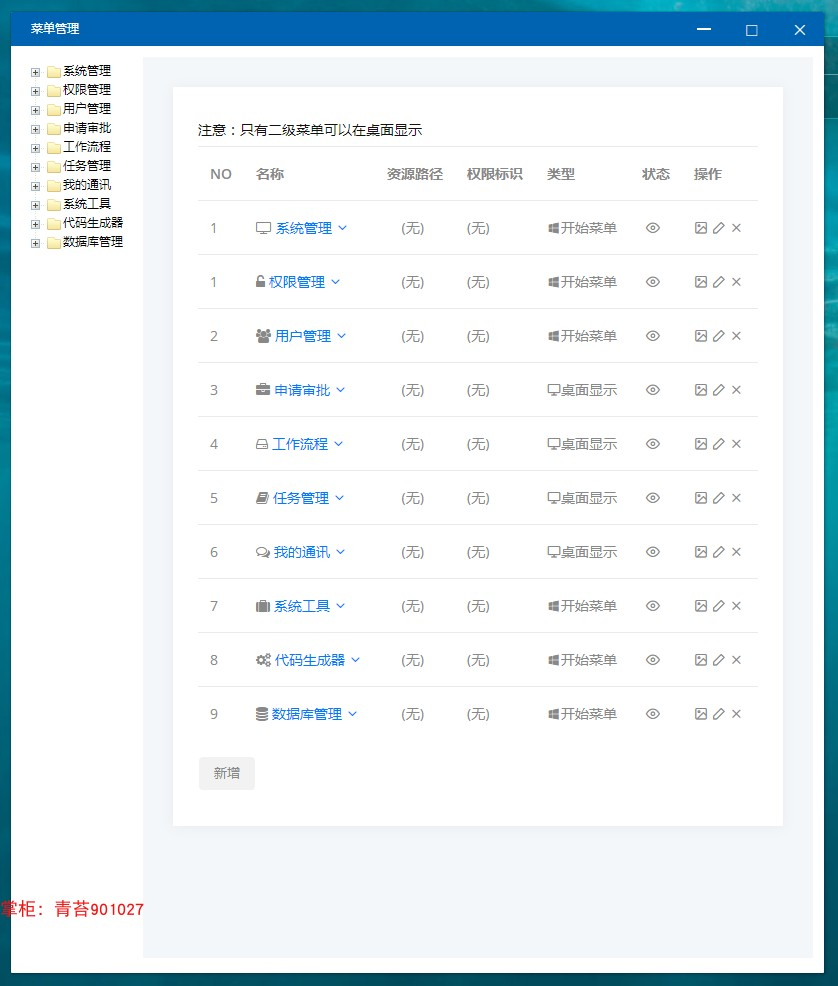Toggle visibility eye for 权限管理 row
The width and height of the screenshot is (838, 986).
pyautogui.click(x=653, y=282)
